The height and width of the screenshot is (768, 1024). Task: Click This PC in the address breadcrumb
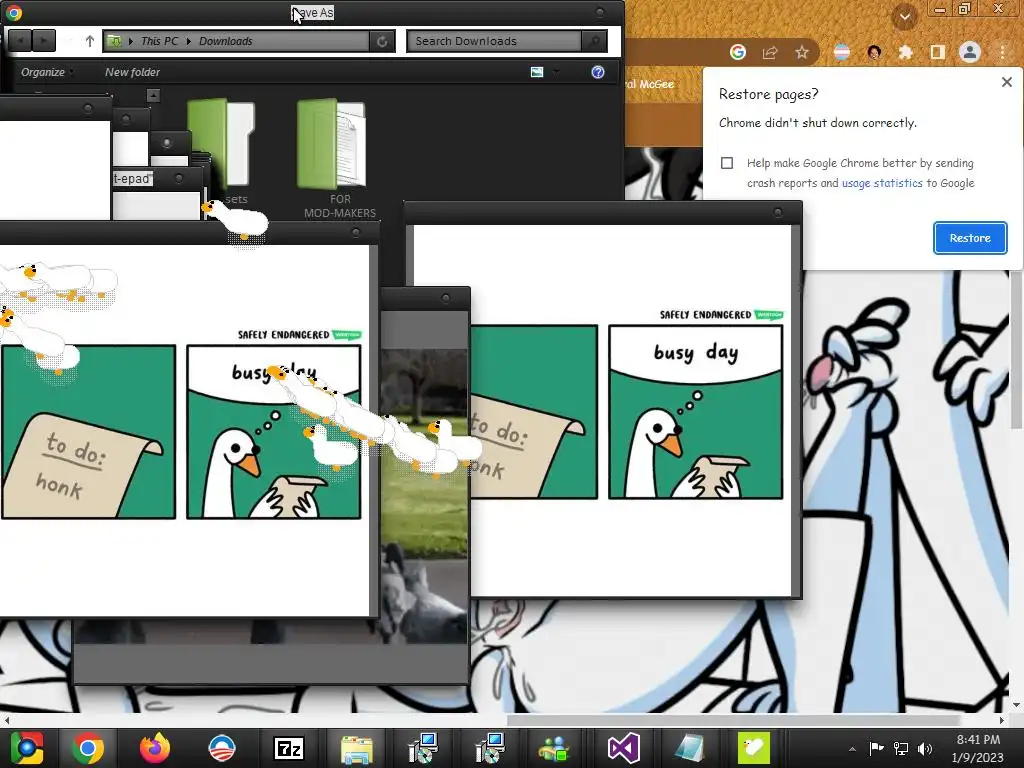click(159, 41)
